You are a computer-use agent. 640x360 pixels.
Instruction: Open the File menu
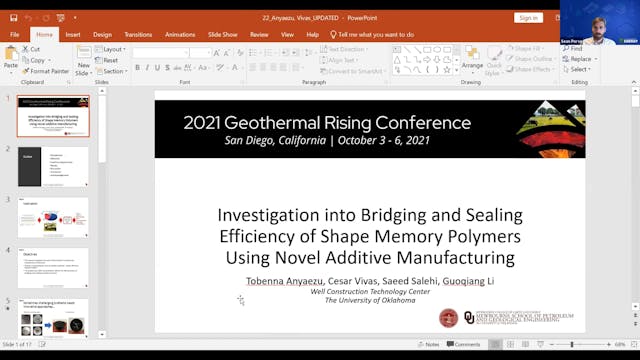(x=15, y=35)
